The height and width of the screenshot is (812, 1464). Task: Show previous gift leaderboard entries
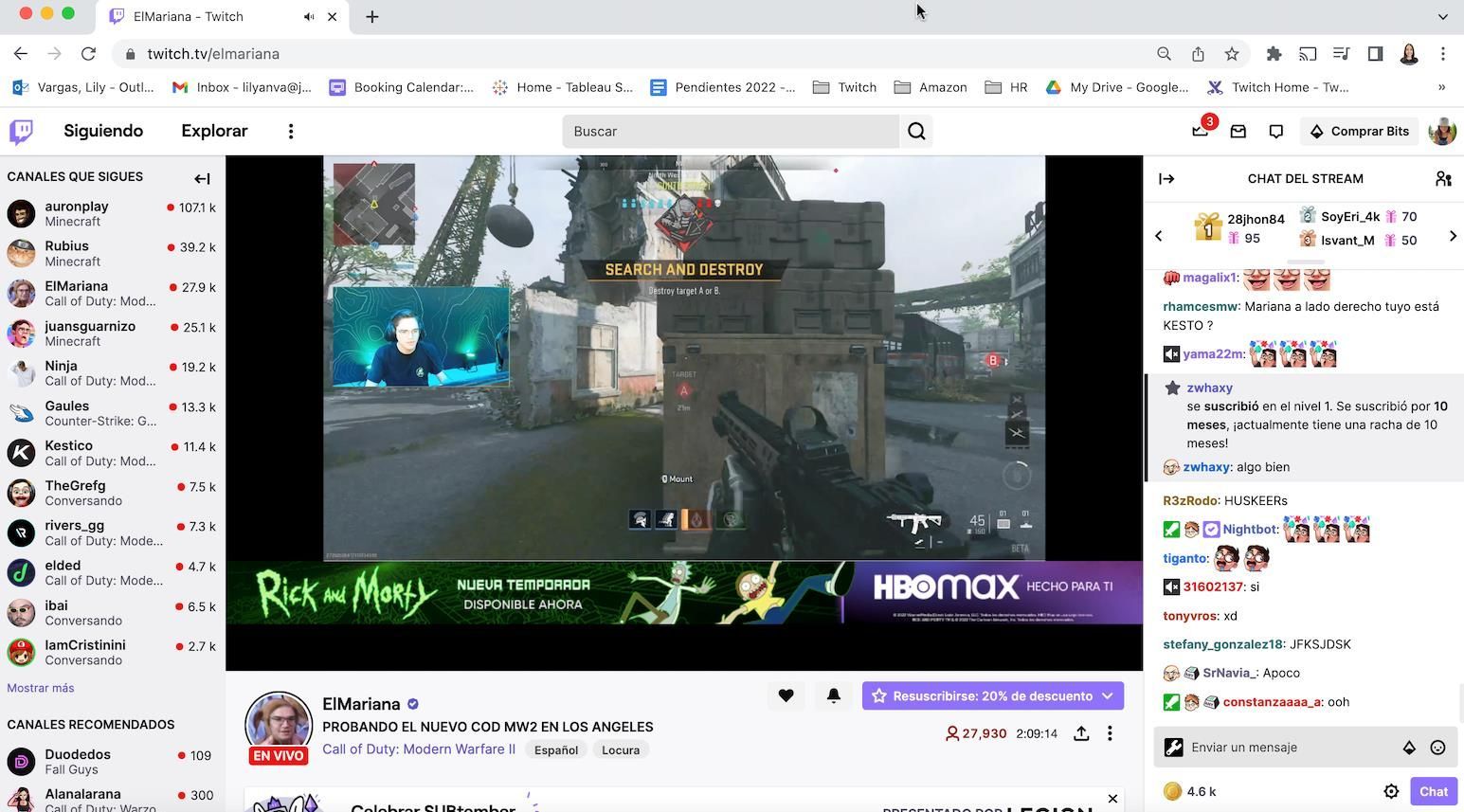(1158, 236)
